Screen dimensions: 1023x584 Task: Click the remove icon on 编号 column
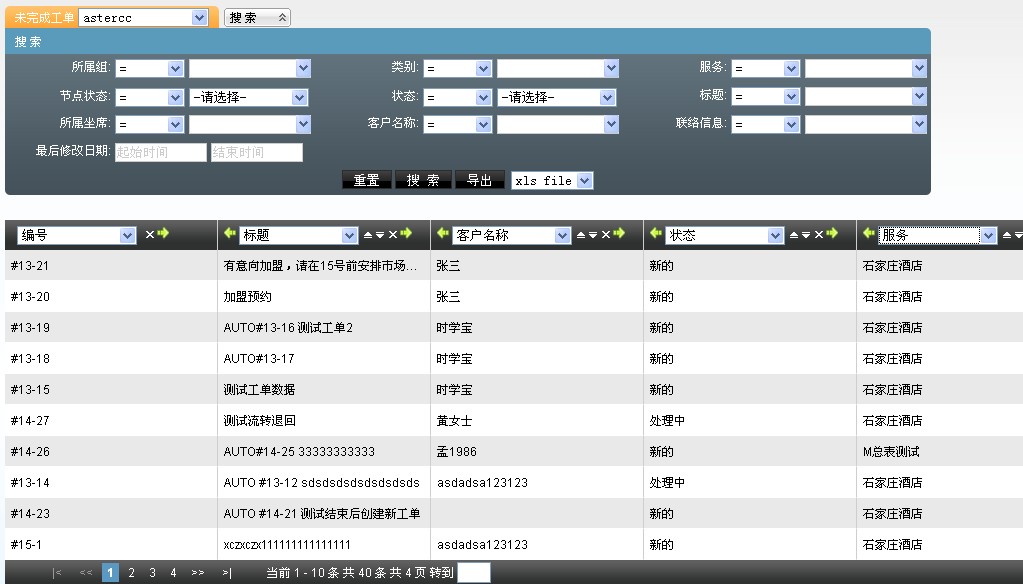coord(150,234)
